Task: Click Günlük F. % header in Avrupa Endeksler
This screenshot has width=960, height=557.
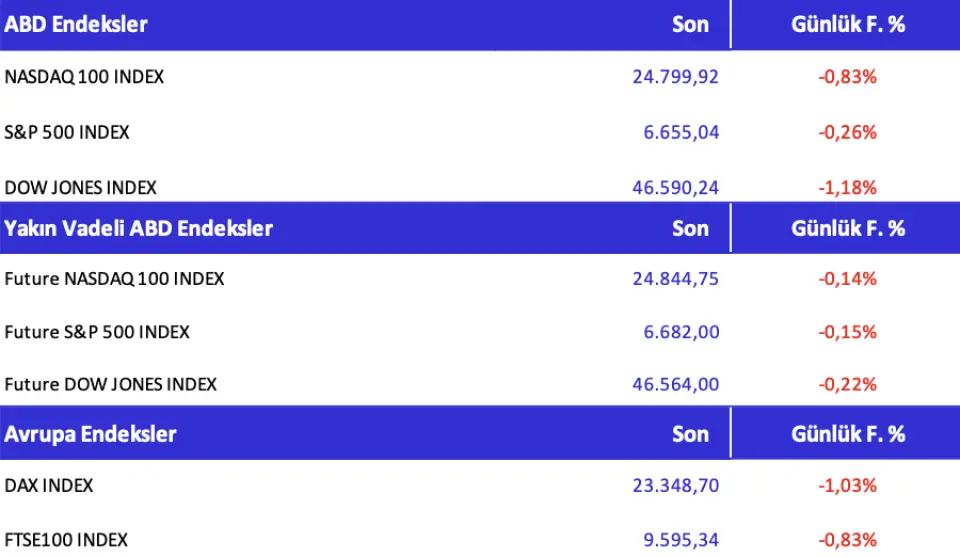Action: tap(848, 434)
